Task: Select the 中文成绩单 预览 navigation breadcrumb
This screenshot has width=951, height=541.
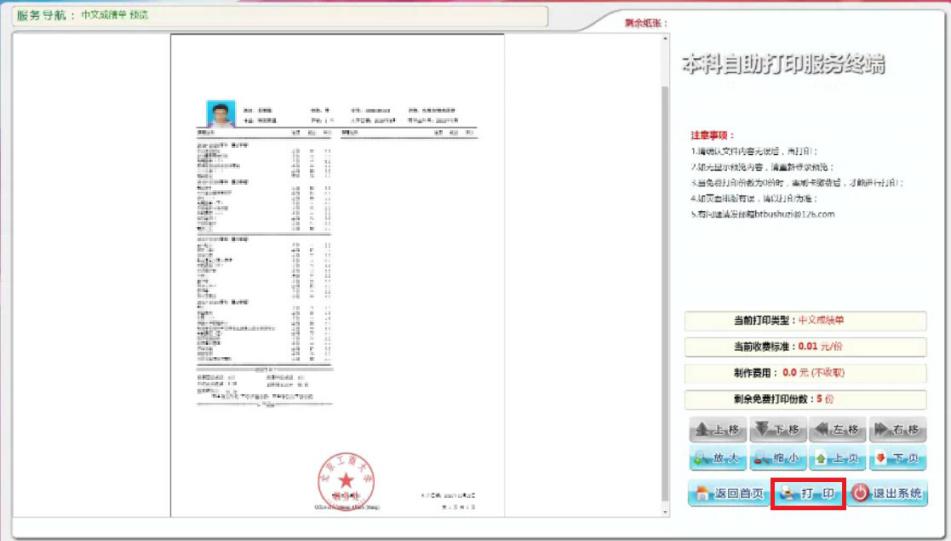Action: pyautogui.click(x=115, y=16)
